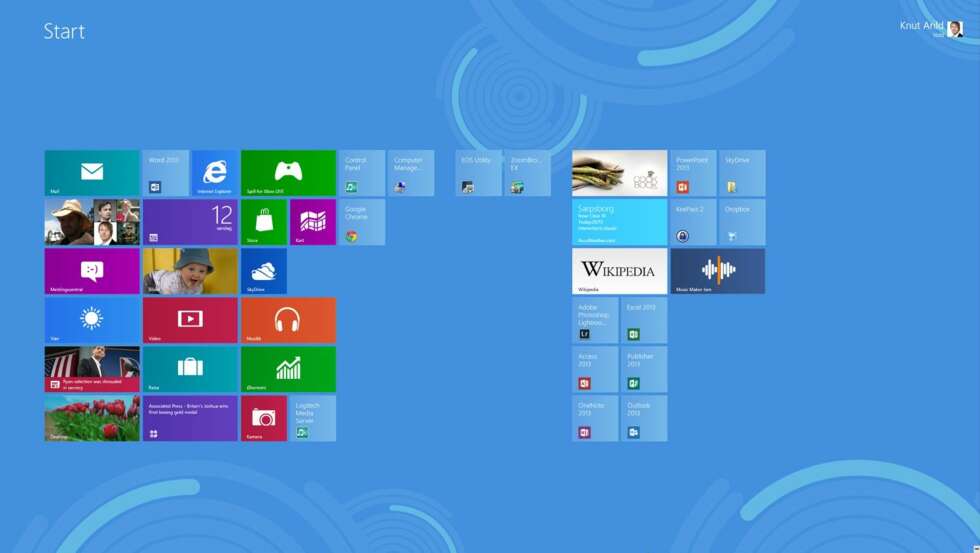
Task: Launch the Excel 2013 tile
Action: click(644, 320)
